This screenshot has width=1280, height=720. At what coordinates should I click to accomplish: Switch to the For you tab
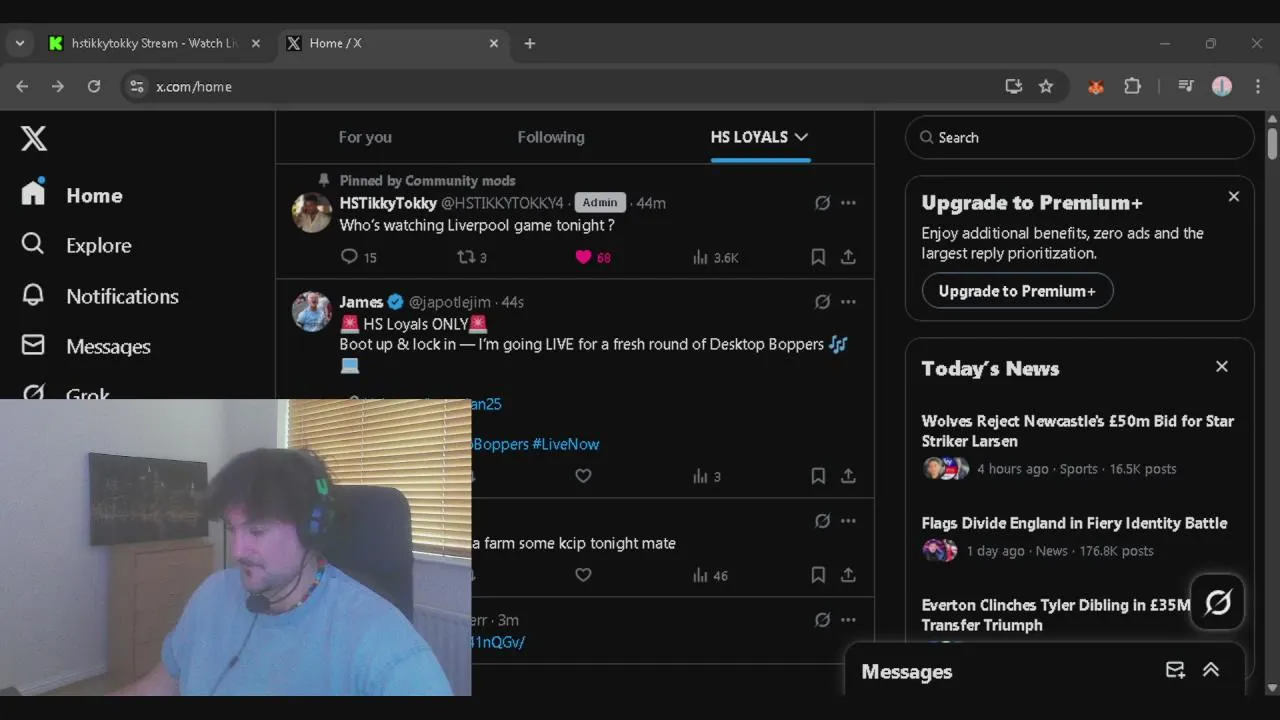click(365, 137)
